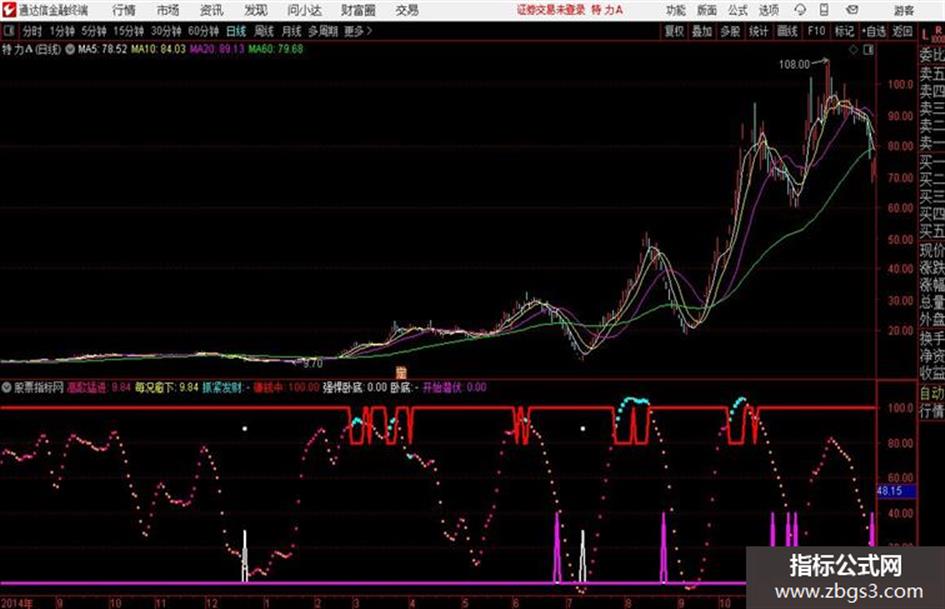Click the 自动 button in right sidebar
Screen dimensions: 945x609
pos(932,394)
